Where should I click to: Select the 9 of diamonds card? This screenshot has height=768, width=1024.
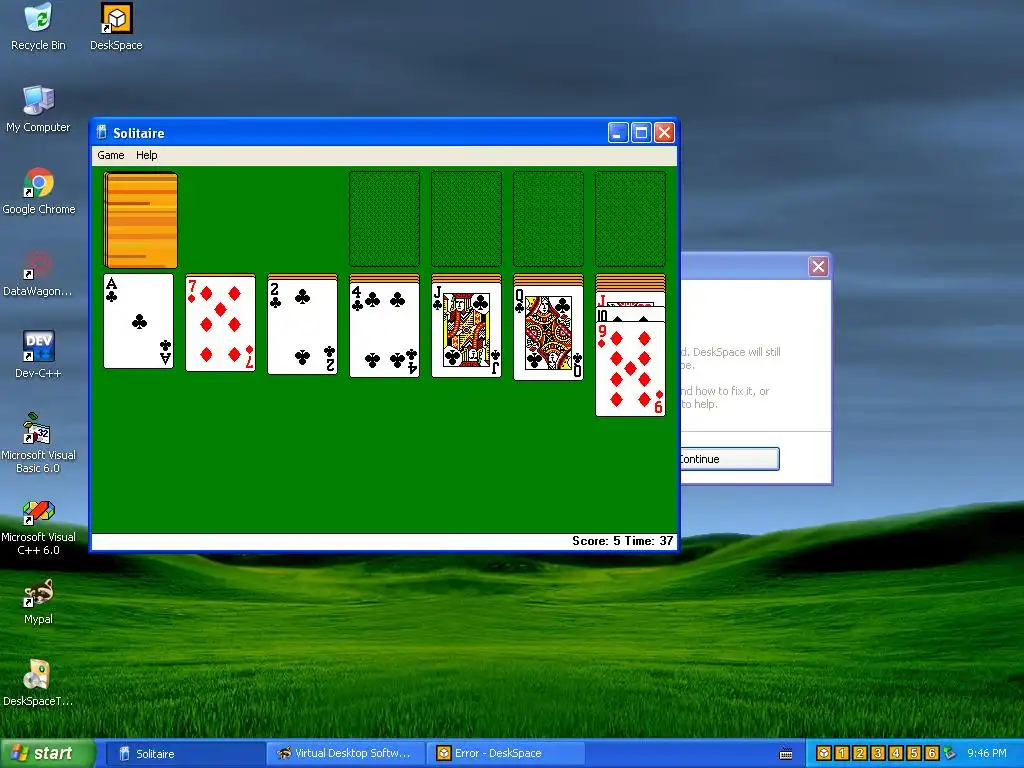coord(630,369)
